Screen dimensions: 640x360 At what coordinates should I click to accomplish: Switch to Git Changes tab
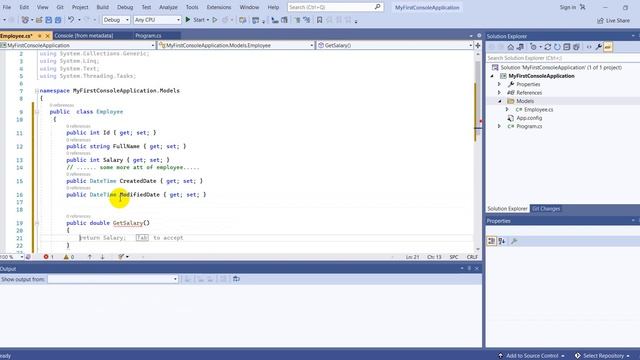pyautogui.click(x=546, y=209)
